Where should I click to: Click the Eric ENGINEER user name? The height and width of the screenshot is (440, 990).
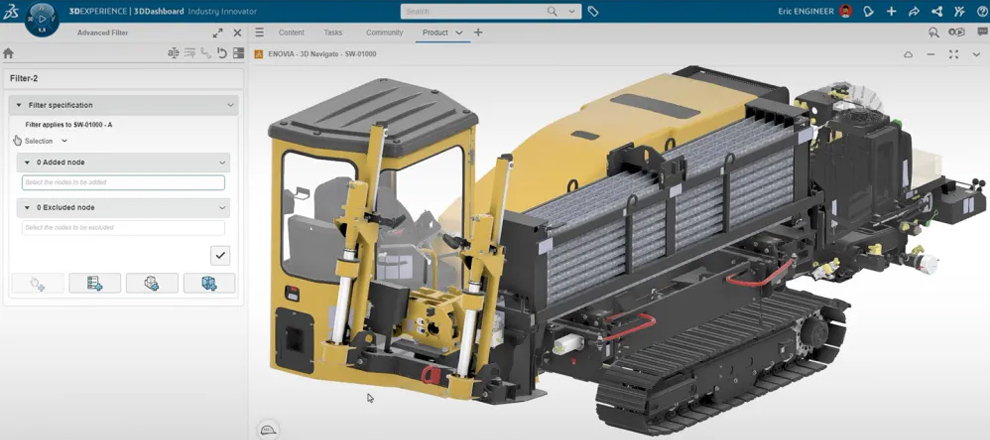pos(807,11)
